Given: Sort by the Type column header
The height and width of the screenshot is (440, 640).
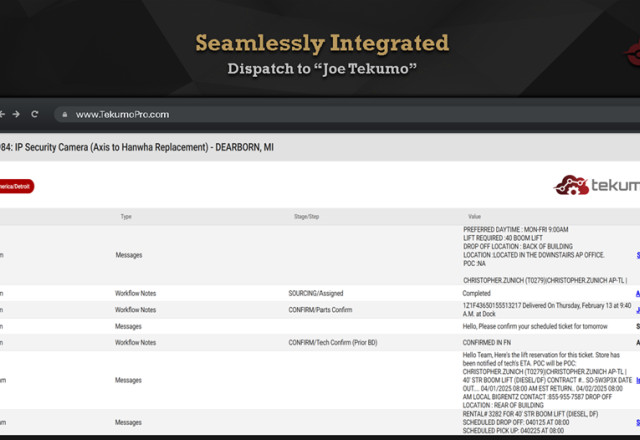Looking at the screenshot, I should (126, 216).
